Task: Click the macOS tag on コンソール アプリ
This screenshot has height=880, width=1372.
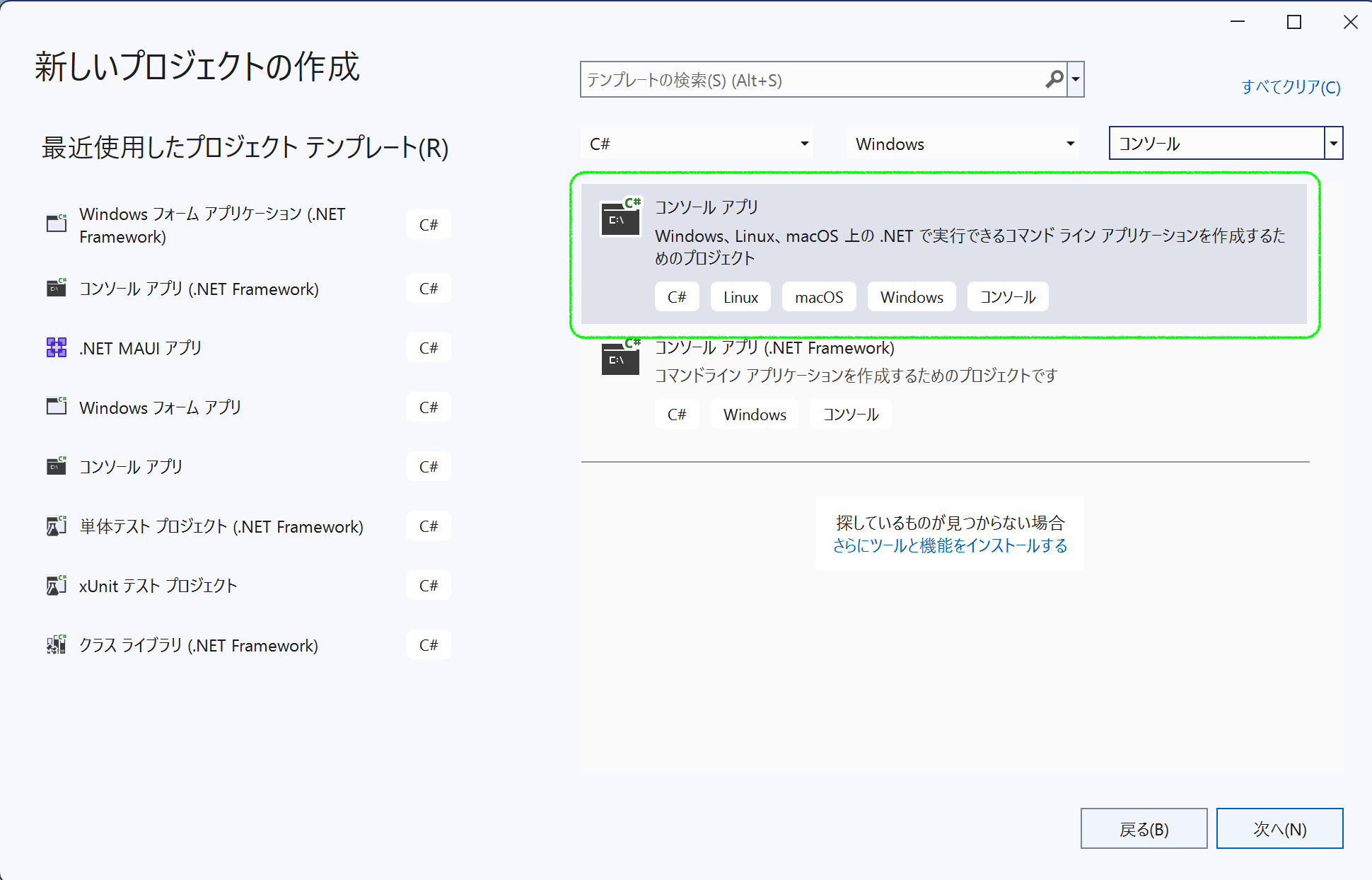Action: [x=819, y=297]
